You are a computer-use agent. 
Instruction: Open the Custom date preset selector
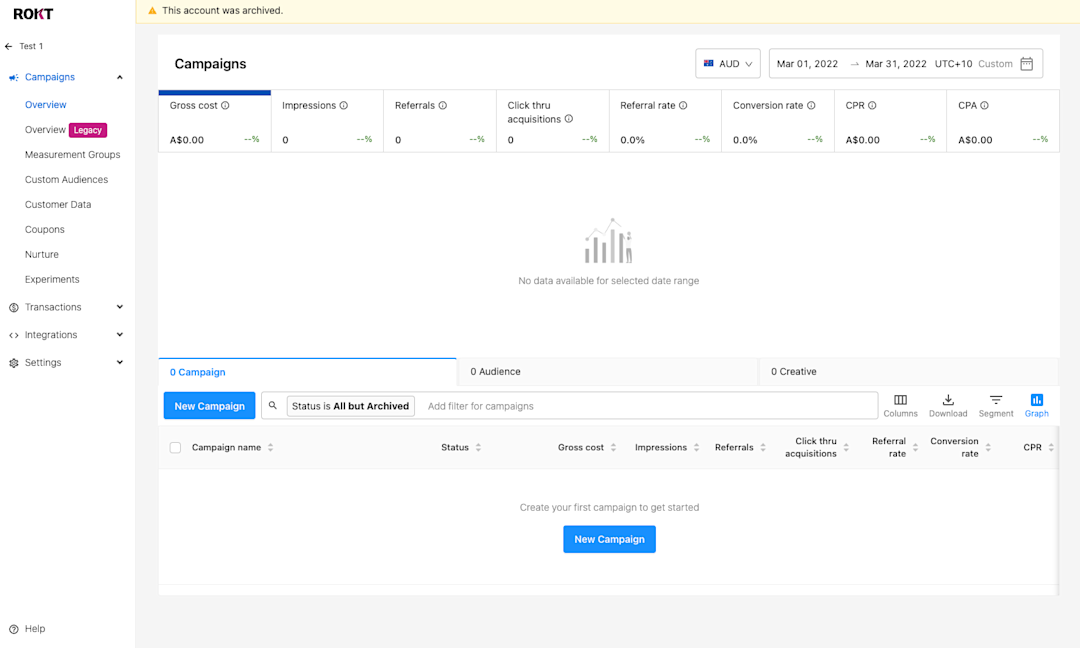coord(995,63)
